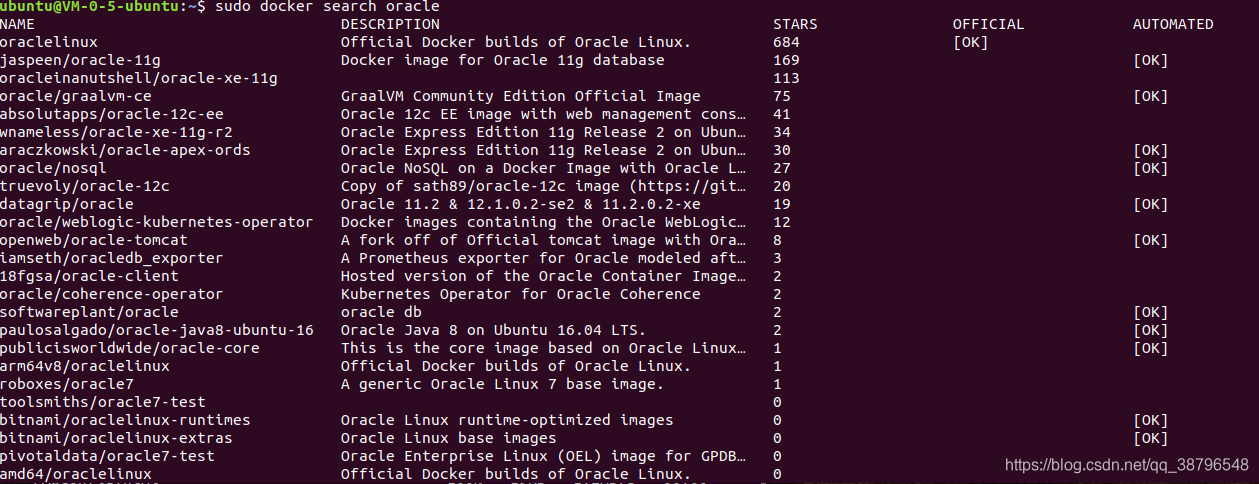
Task: Click 'A generic Oracle Linux 7 base image.' description
Action: (x=502, y=384)
